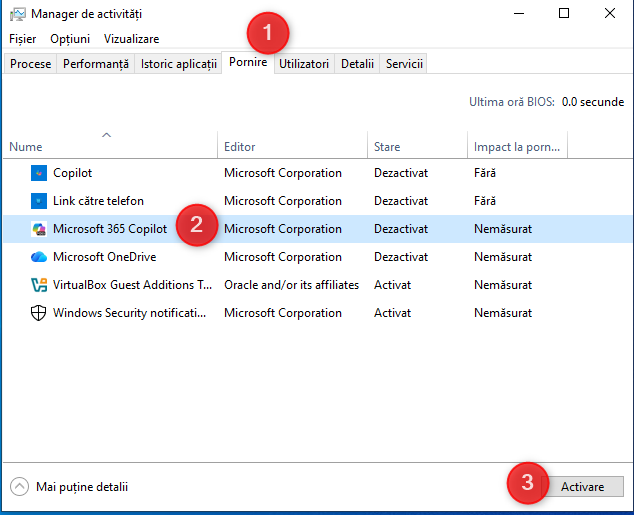
Task: Switch to the Procese tab
Action: (31, 64)
